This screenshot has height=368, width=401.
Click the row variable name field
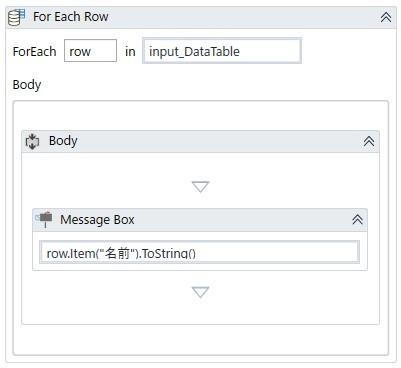90,51
